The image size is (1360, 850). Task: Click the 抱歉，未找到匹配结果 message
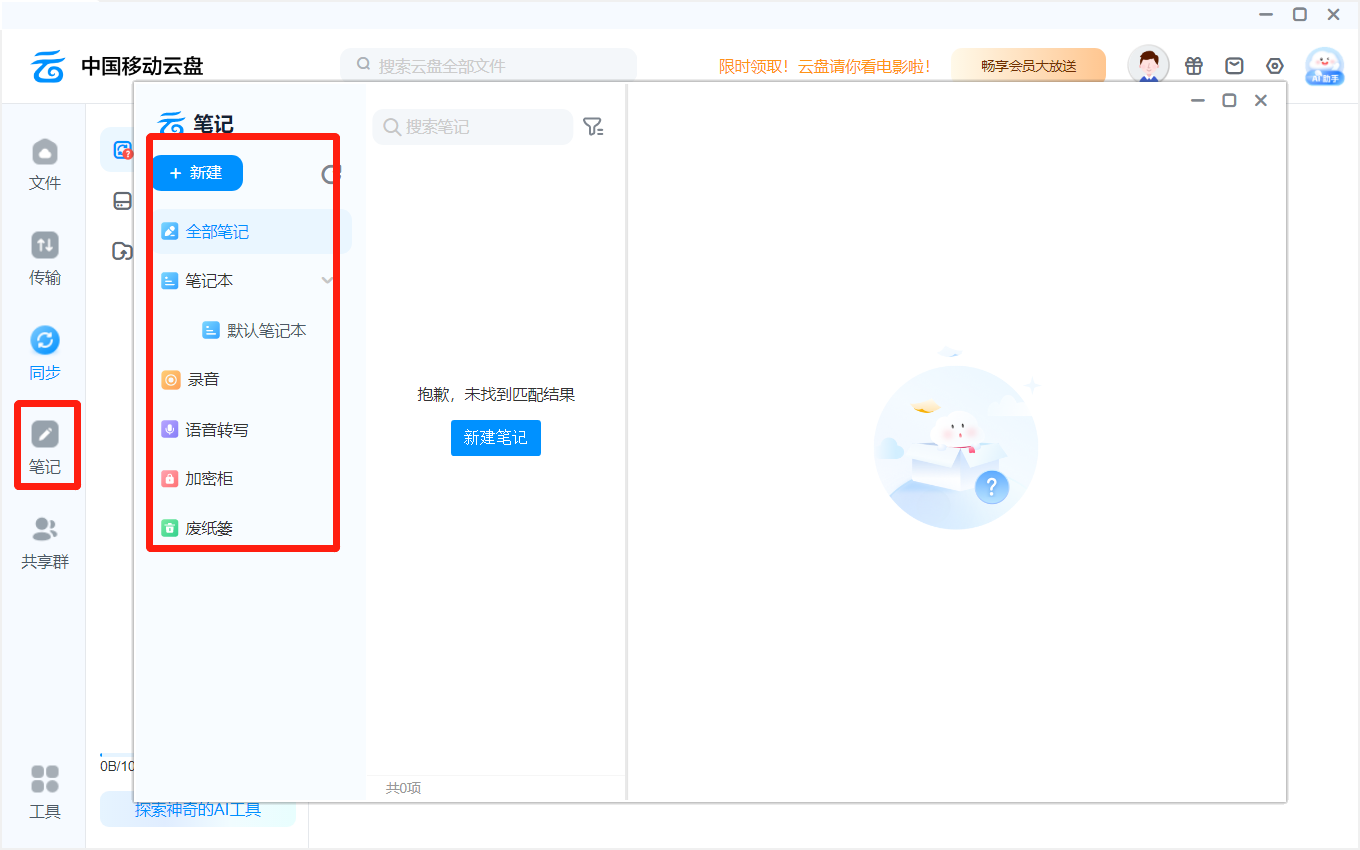click(496, 395)
